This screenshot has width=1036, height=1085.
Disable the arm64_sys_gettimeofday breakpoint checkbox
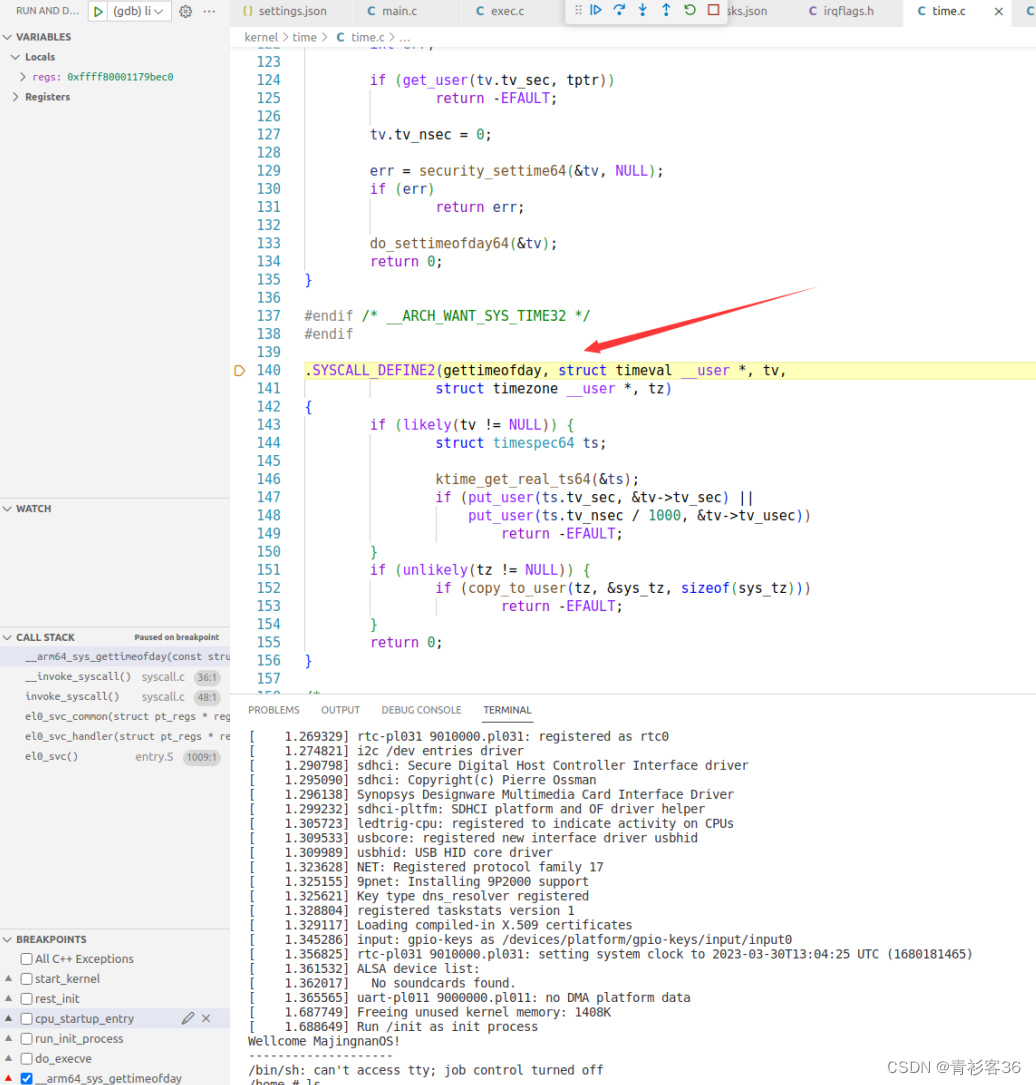point(24,1078)
